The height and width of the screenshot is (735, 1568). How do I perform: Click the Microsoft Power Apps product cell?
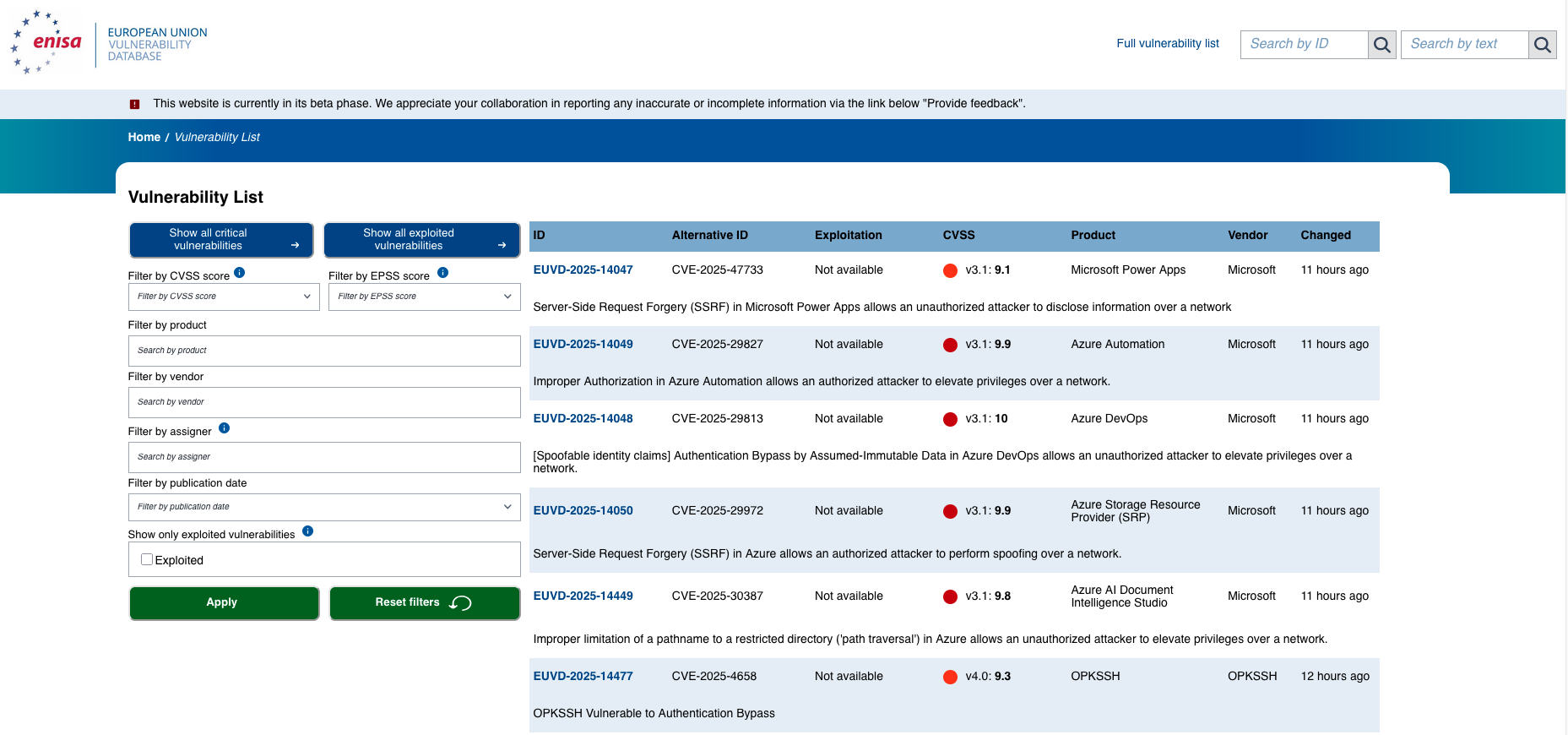coord(1128,270)
